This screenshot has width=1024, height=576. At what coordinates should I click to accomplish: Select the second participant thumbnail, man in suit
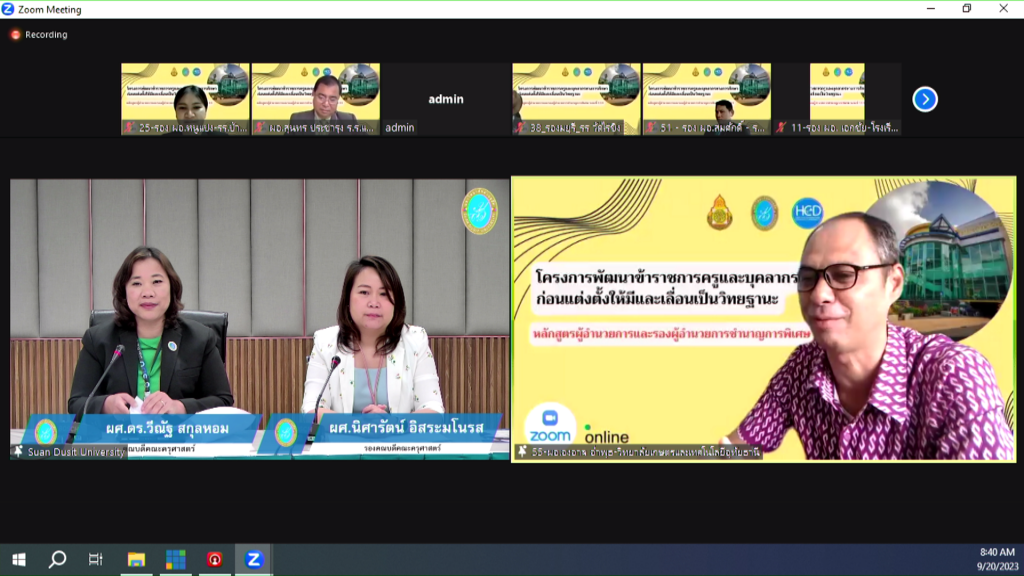point(316,99)
